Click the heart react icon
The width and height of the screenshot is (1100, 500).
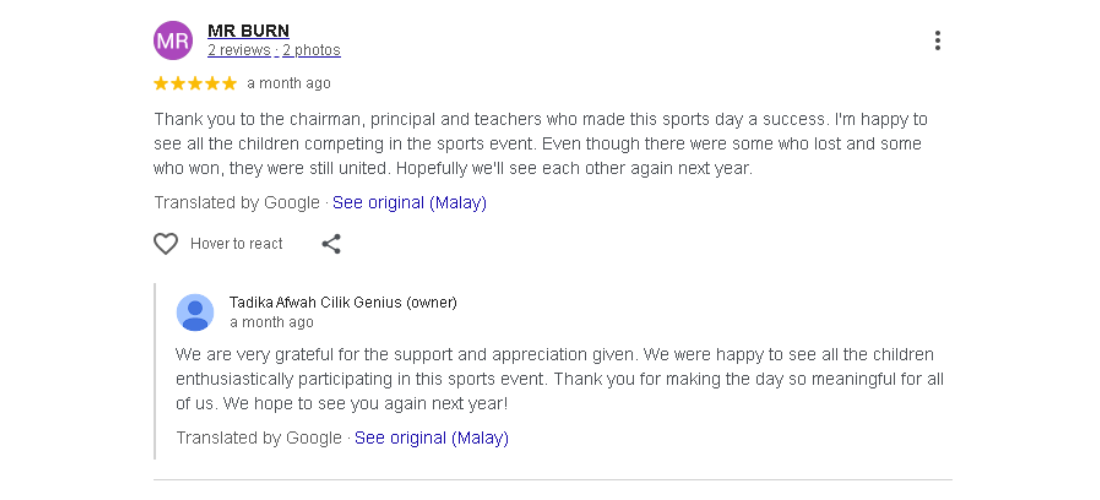166,243
